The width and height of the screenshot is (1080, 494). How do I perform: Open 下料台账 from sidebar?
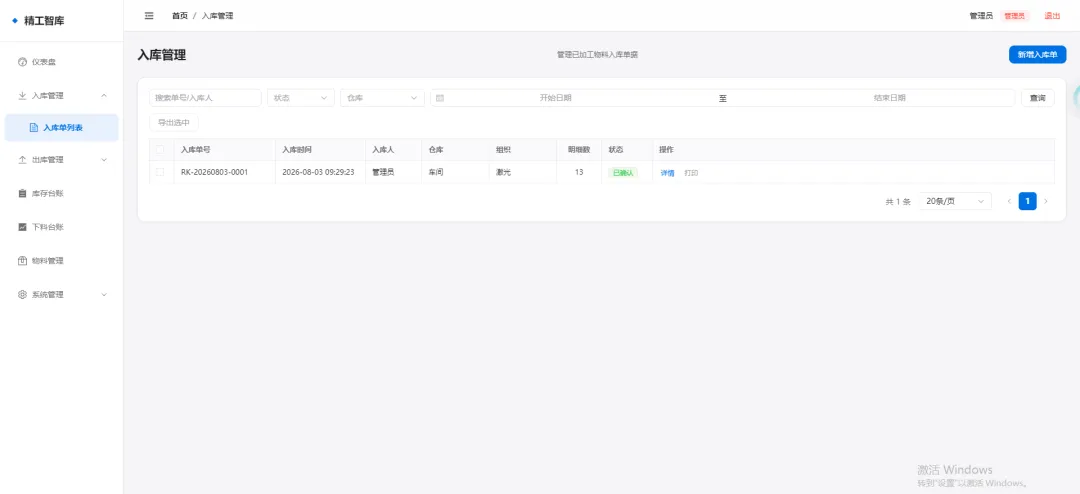click(x=62, y=227)
